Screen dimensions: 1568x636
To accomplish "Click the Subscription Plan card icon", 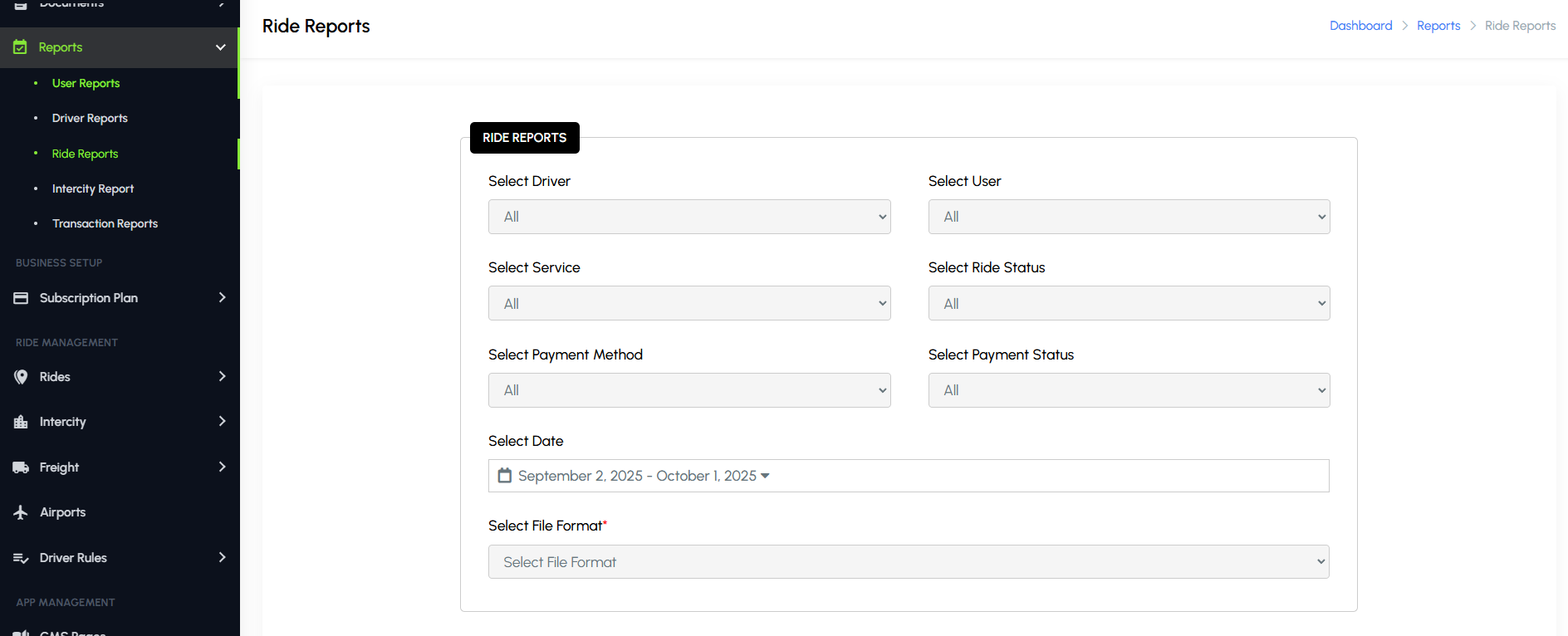I will [x=21, y=298].
